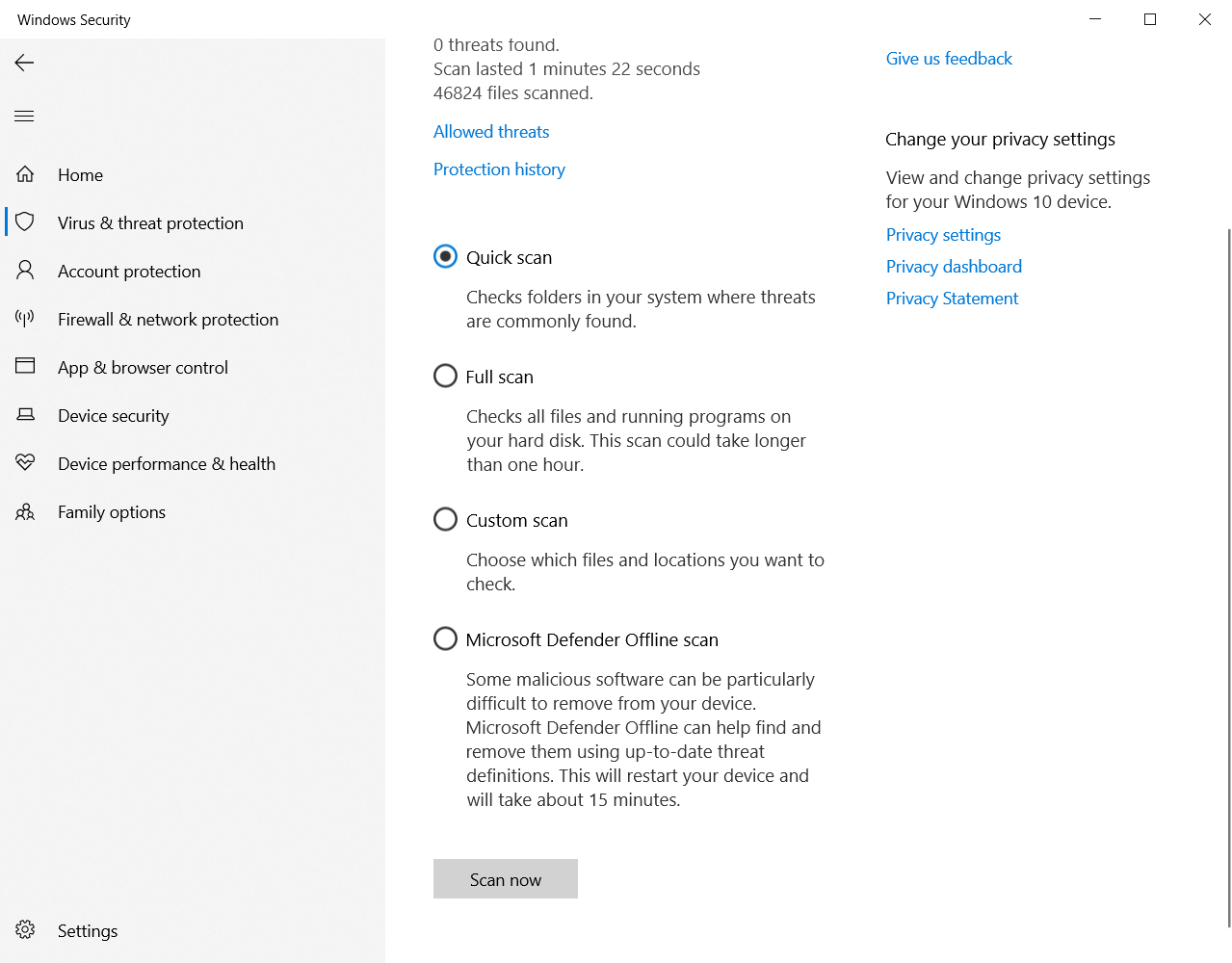
Task: Open Virus & threat protection page
Action: (193, 222)
